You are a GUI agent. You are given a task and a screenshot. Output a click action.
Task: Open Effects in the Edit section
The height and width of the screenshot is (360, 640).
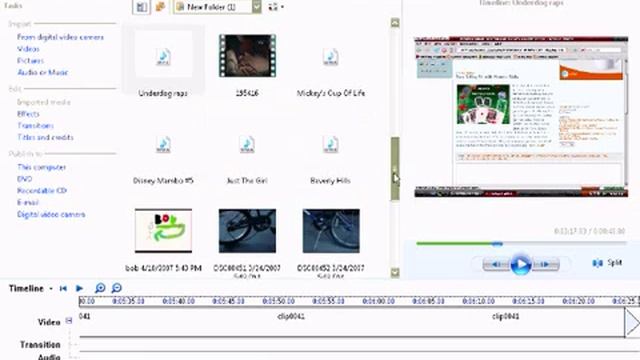pyautogui.click(x=28, y=114)
